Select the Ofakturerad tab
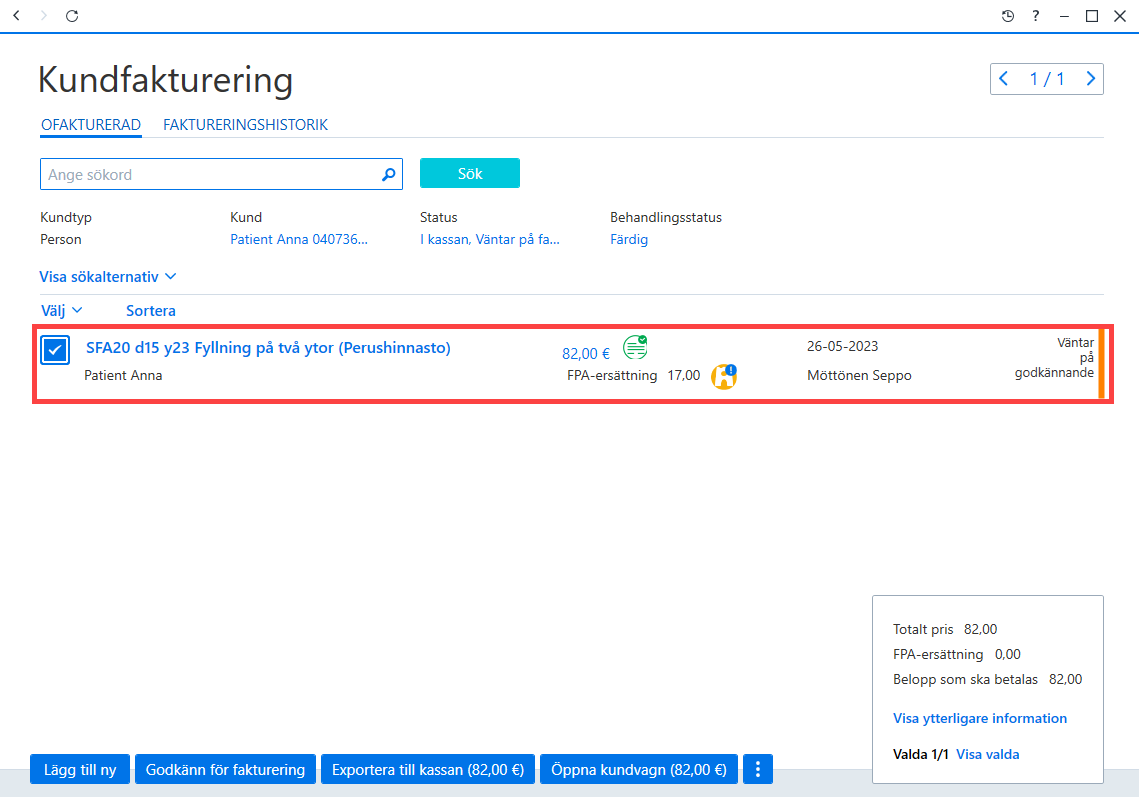The image size is (1139, 797). tap(91, 125)
